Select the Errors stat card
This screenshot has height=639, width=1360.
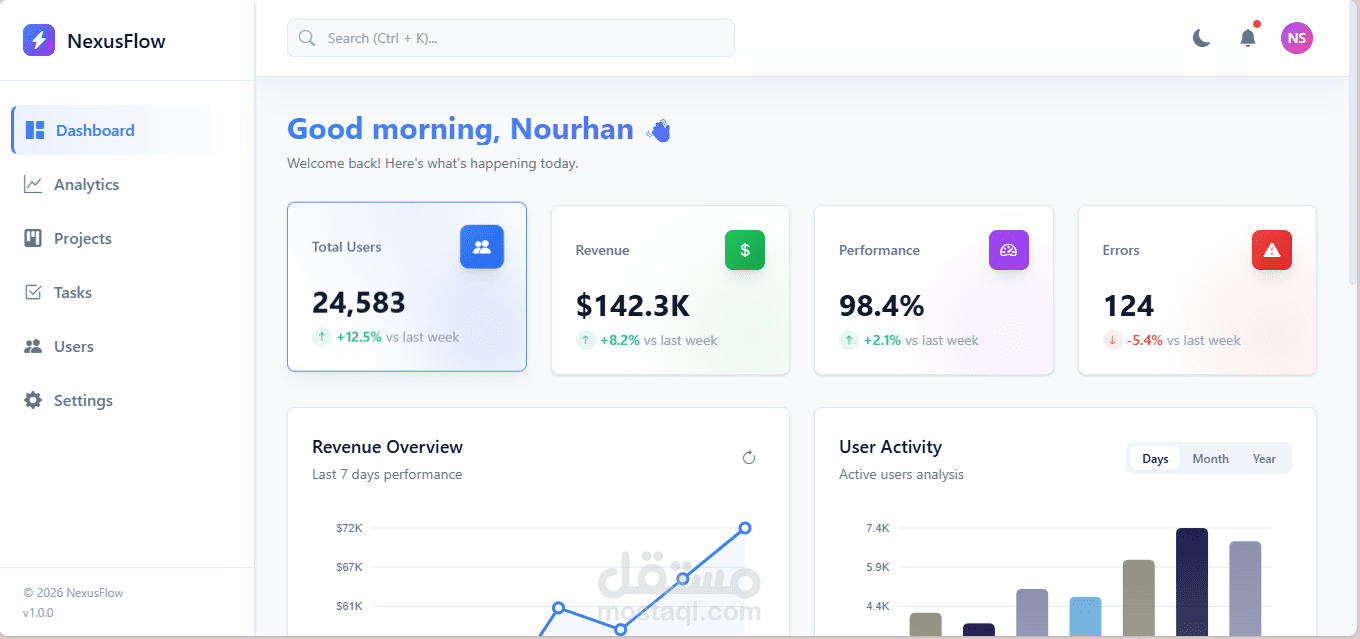[x=1197, y=290]
